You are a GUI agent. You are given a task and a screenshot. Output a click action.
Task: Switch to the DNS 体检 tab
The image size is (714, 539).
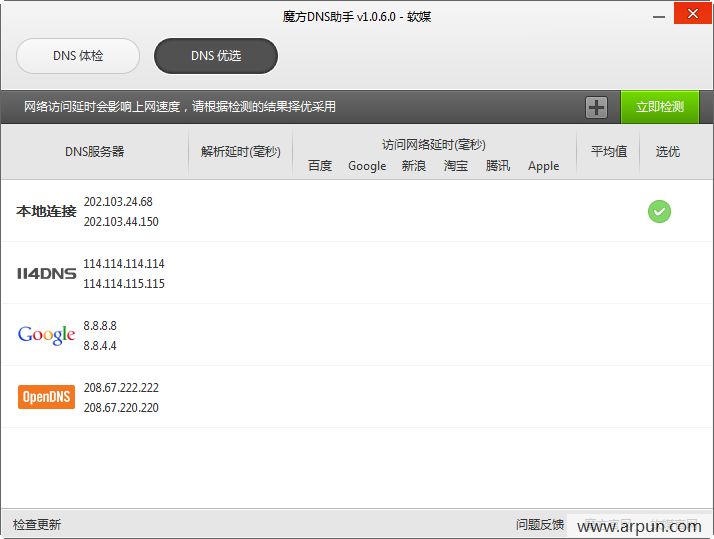pos(78,56)
